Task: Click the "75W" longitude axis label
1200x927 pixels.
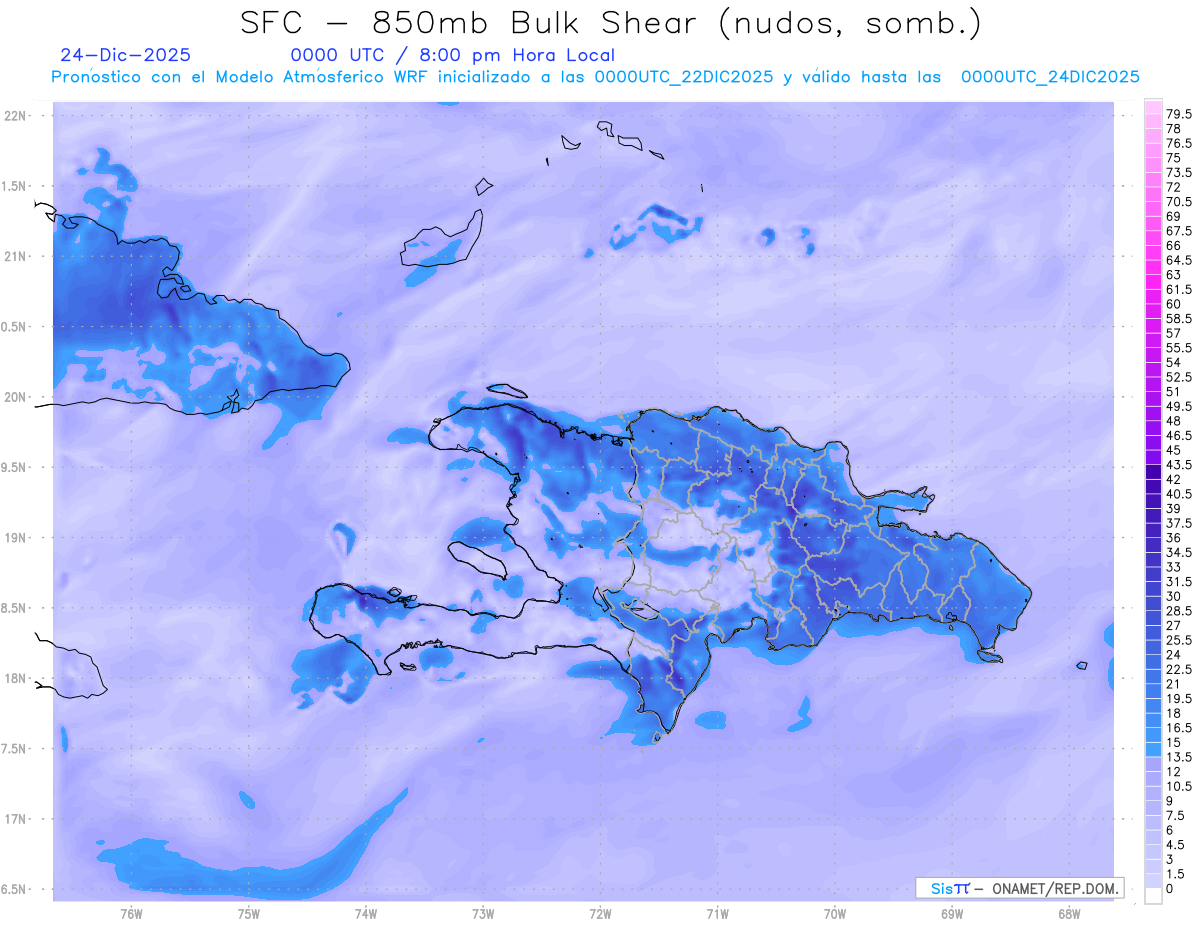Action: [x=248, y=913]
